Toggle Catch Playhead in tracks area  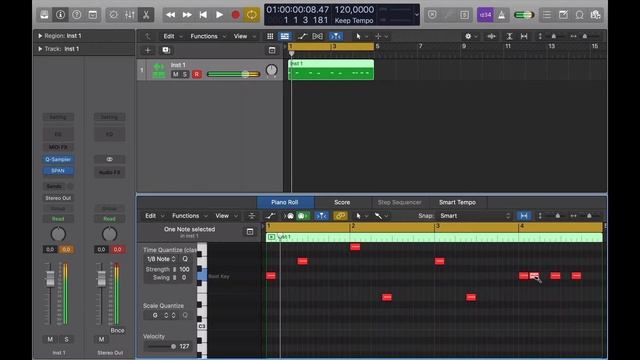coord(336,36)
